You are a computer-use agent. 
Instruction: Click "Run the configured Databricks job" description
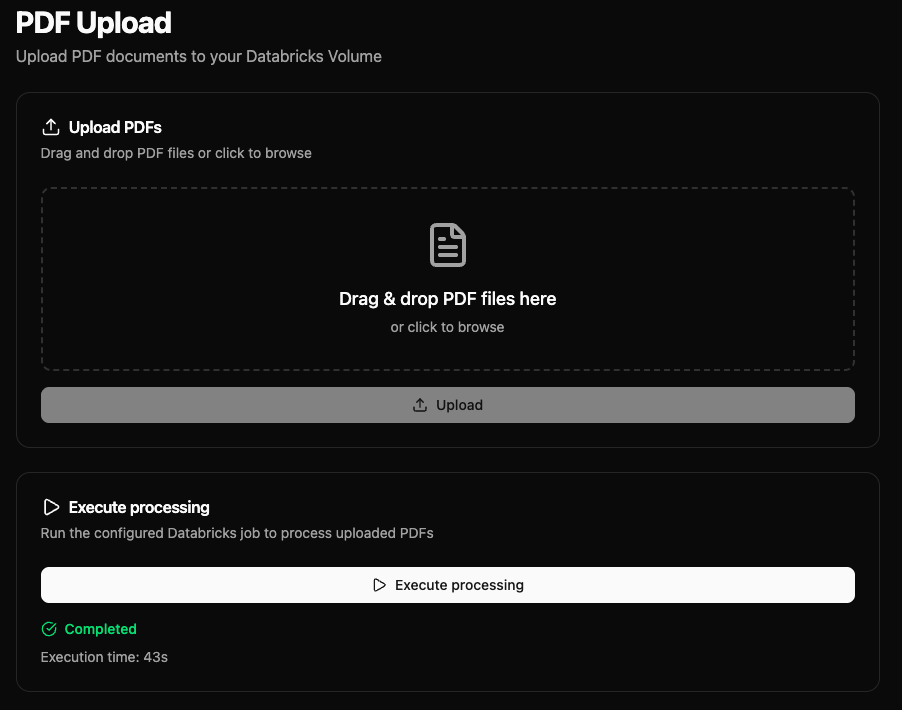(237, 533)
